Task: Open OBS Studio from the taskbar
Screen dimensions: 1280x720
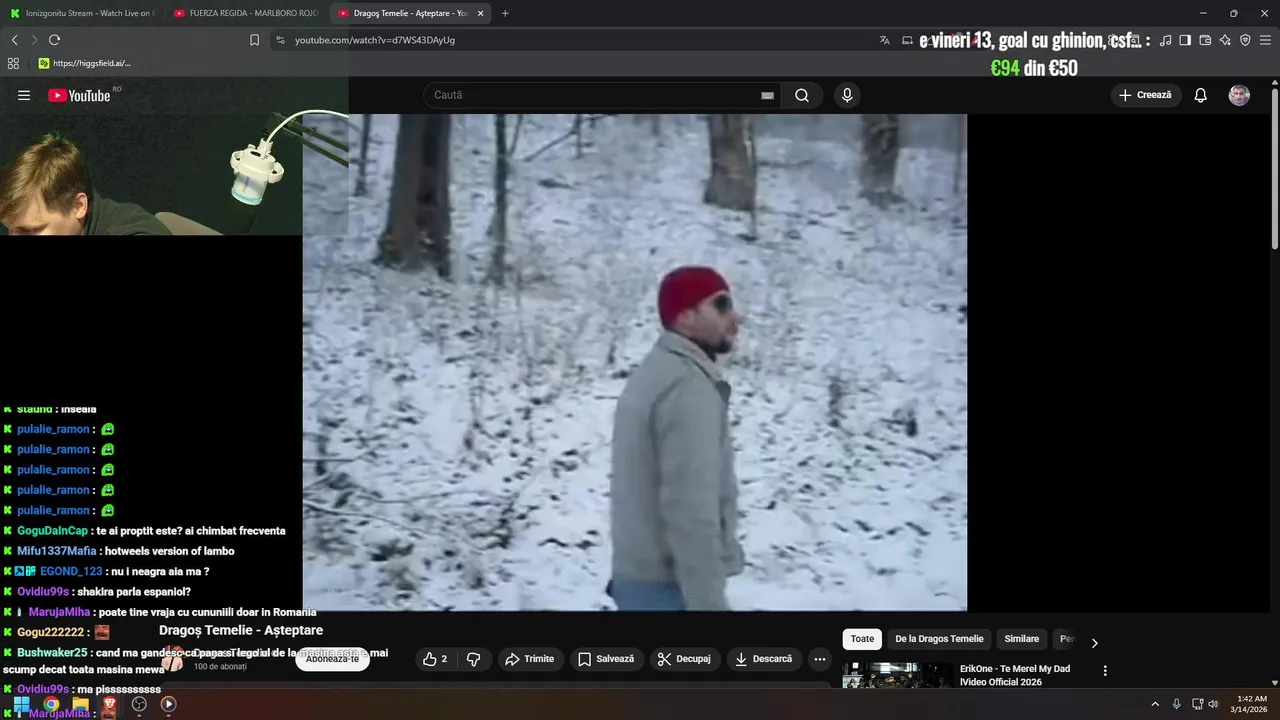Action: pos(139,704)
